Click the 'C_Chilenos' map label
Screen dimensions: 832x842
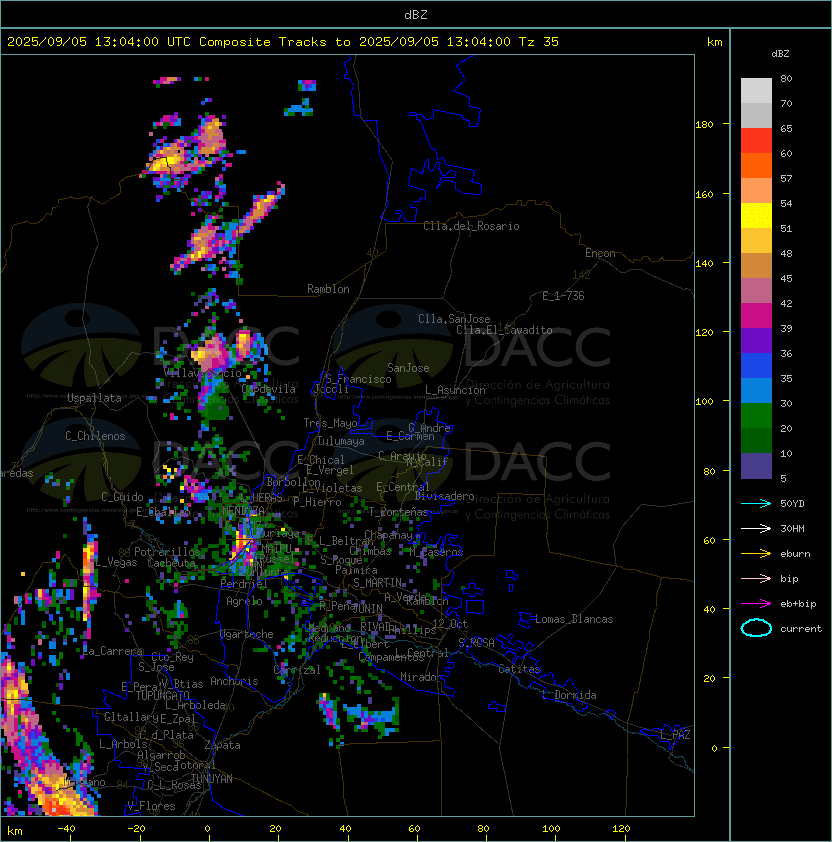click(95, 436)
